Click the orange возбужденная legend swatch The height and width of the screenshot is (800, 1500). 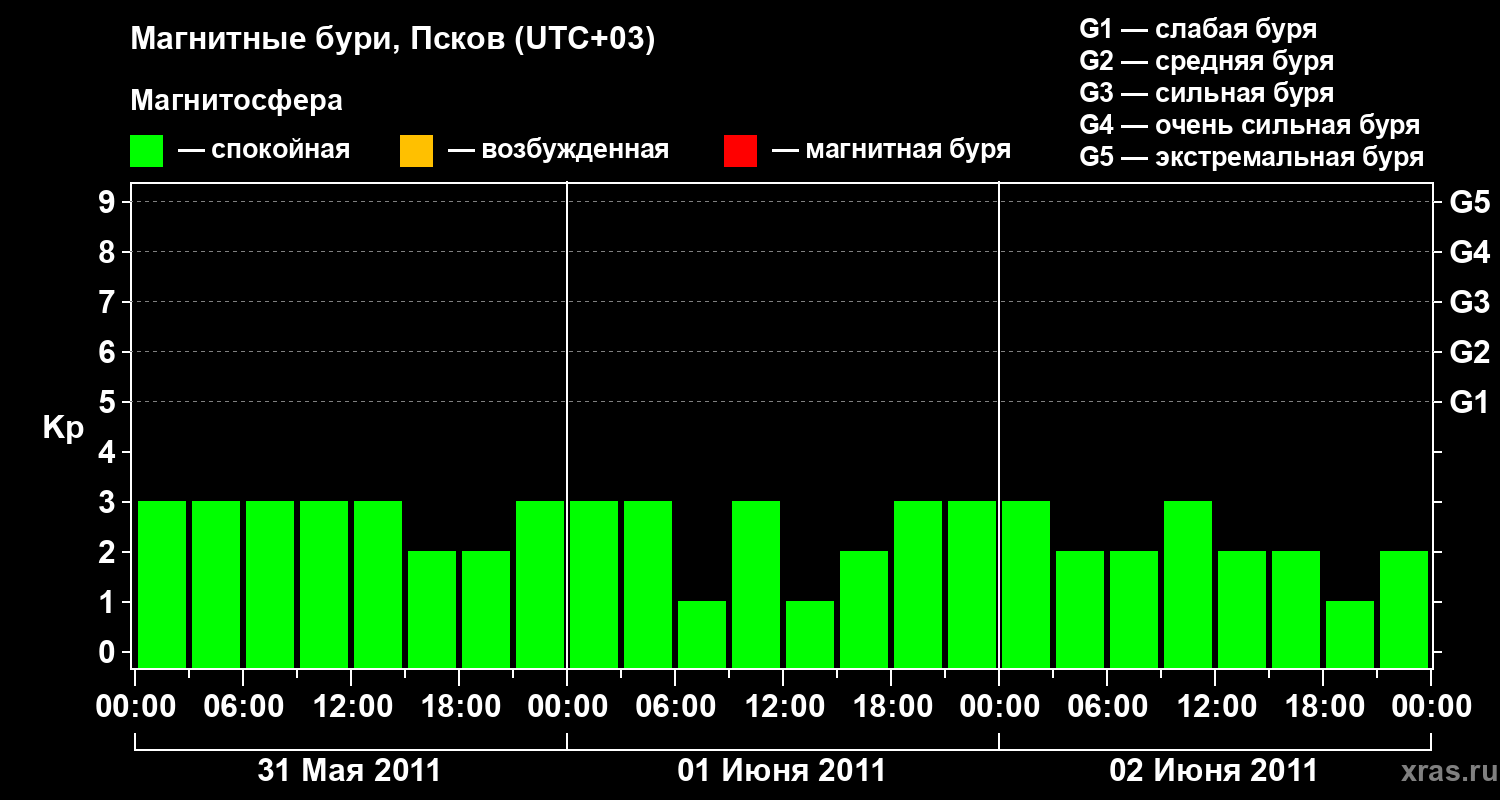click(416, 151)
